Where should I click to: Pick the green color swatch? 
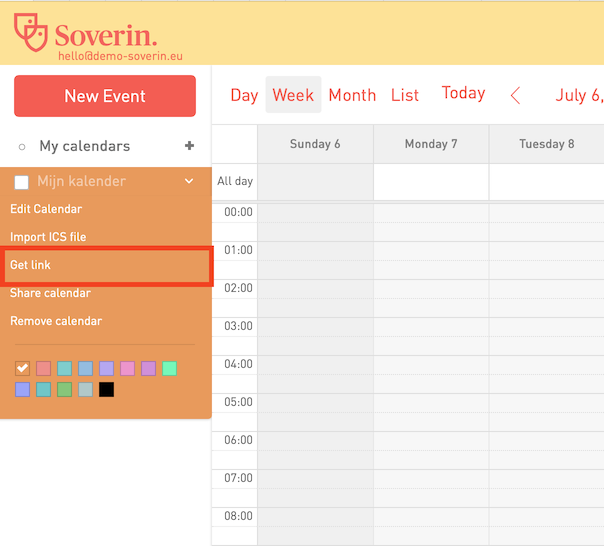(x=64, y=390)
